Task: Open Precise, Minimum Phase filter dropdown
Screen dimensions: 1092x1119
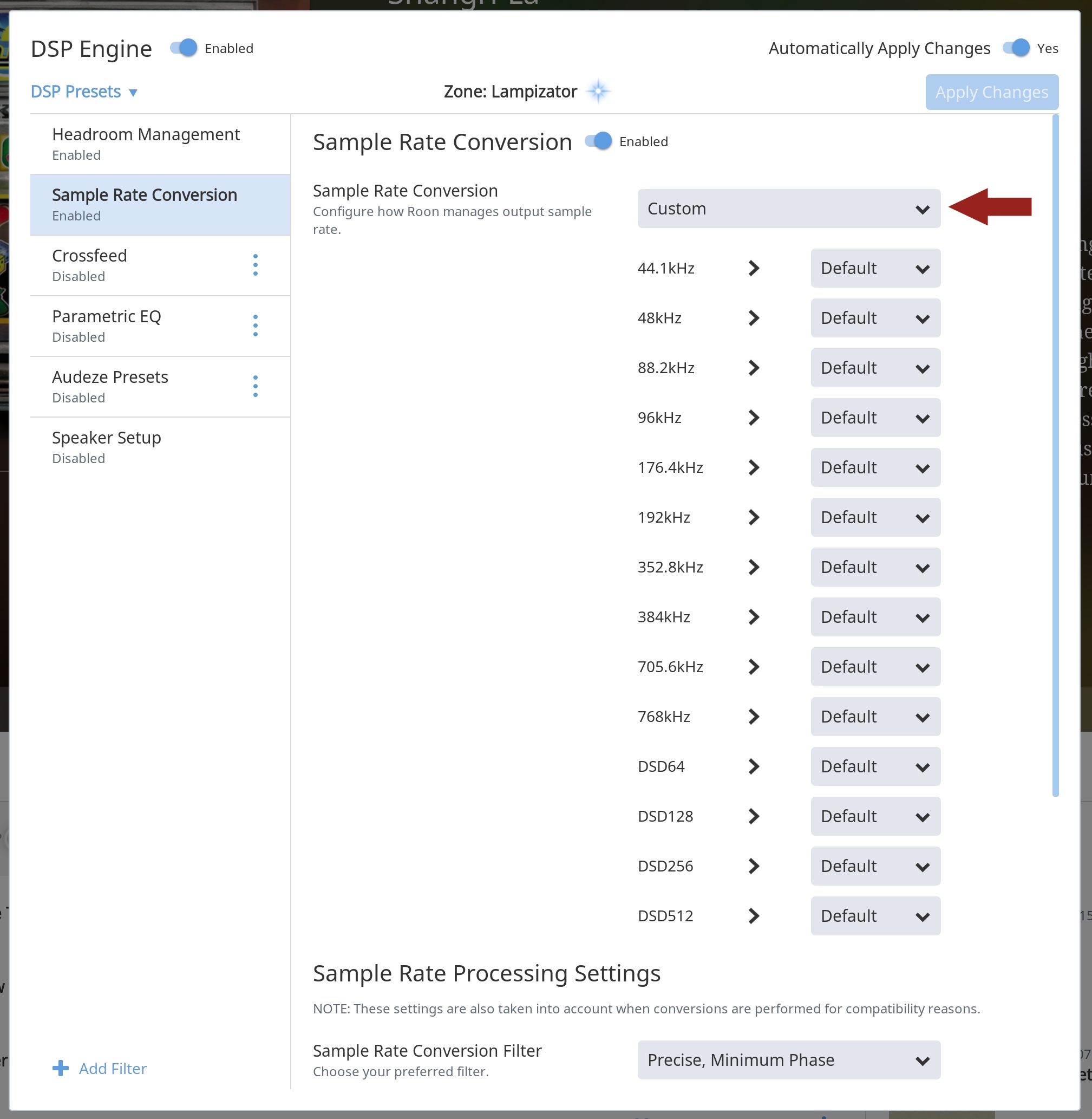Action: click(788, 1060)
